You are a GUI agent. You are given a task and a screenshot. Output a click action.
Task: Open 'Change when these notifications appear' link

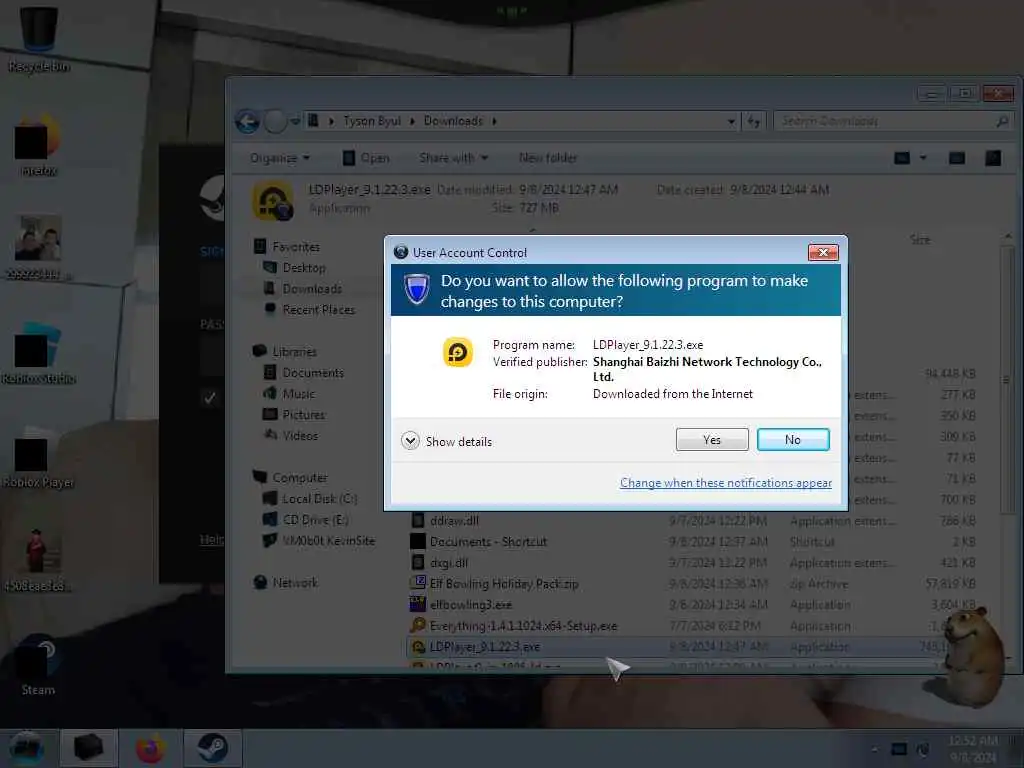coord(726,483)
